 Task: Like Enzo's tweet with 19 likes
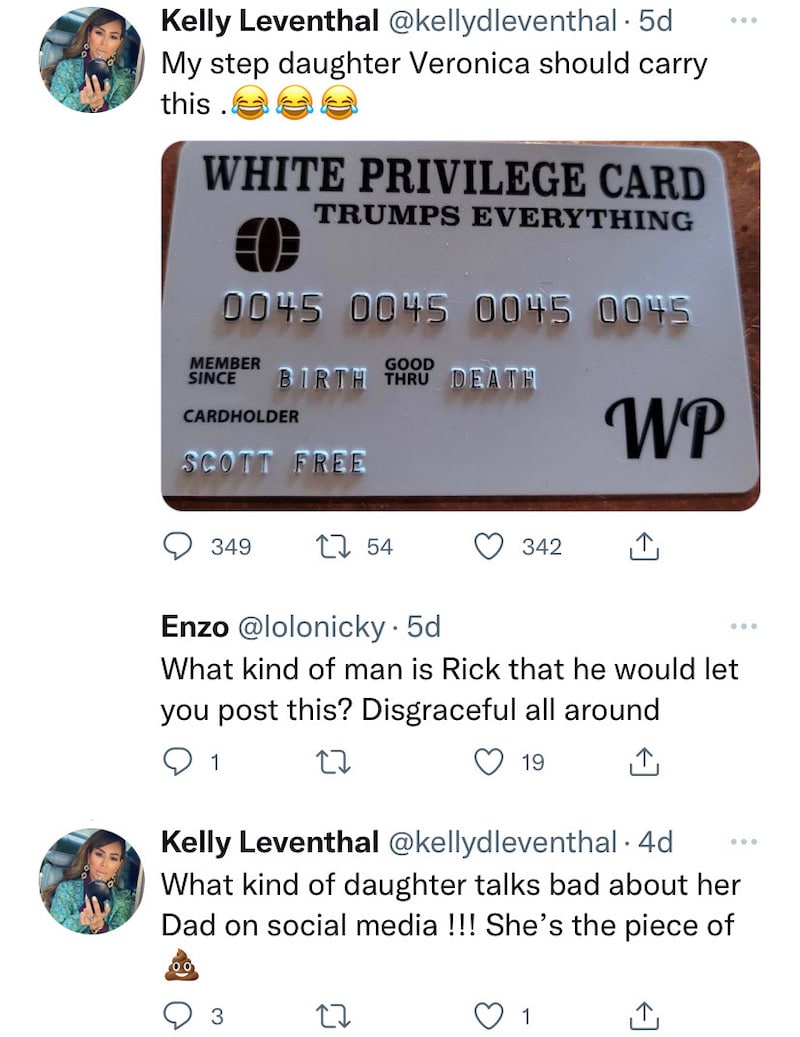[x=489, y=762]
